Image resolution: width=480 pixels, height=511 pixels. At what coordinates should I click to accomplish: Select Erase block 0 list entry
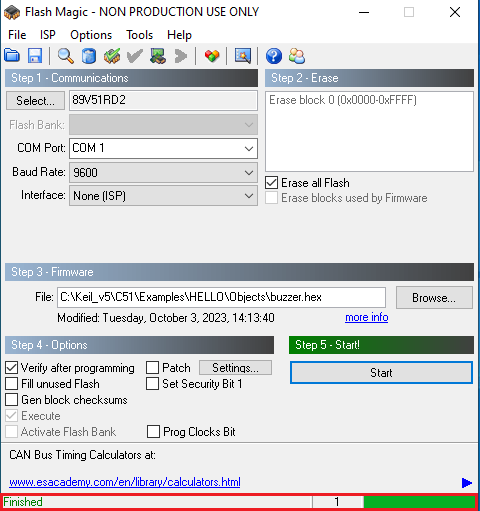click(x=343, y=100)
